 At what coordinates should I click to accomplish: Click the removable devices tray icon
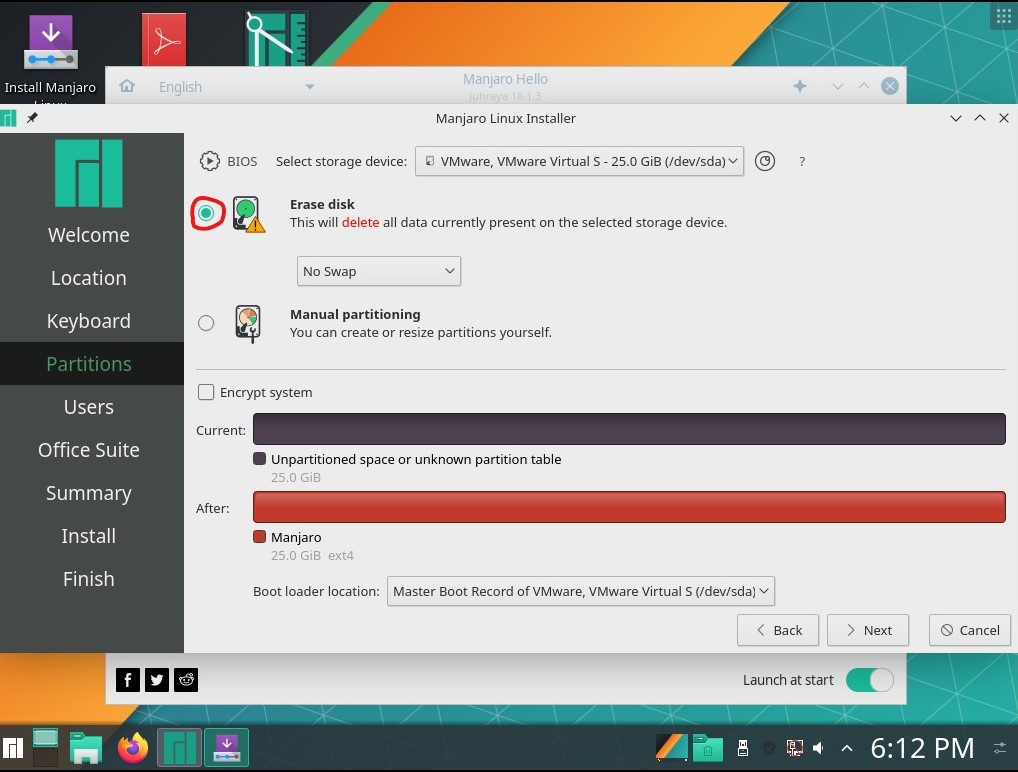point(743,749)
